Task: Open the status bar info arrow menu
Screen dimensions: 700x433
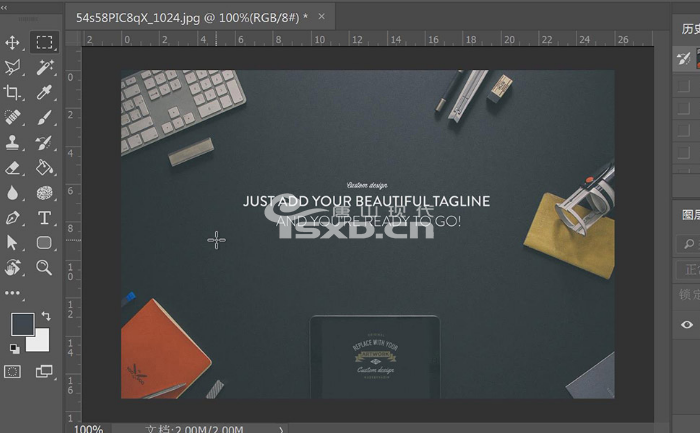Action: [x=281, y=430]
